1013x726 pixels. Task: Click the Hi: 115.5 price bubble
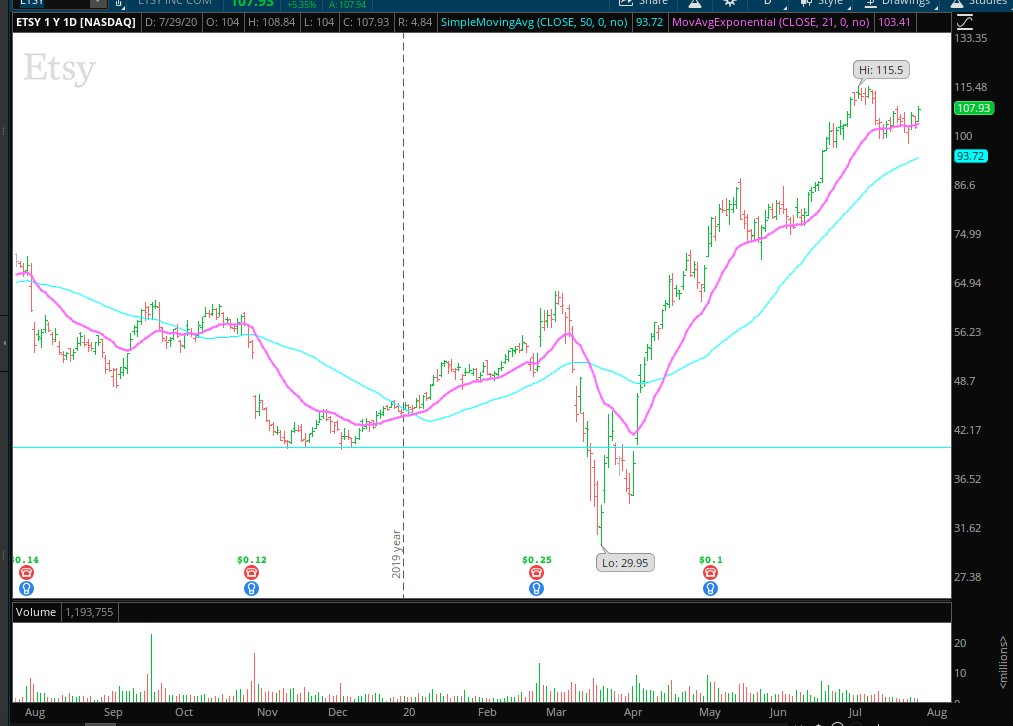tap(881, 70)
